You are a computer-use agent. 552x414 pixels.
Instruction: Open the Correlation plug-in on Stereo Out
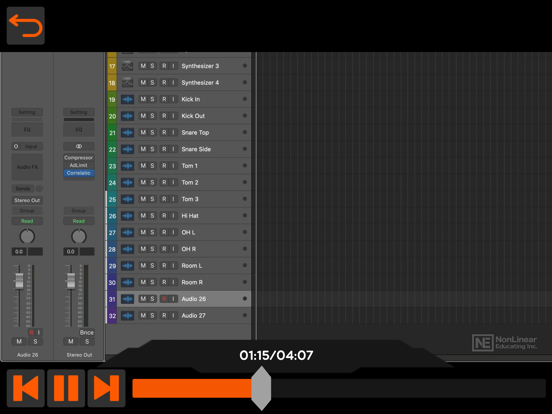click(79, 173)
